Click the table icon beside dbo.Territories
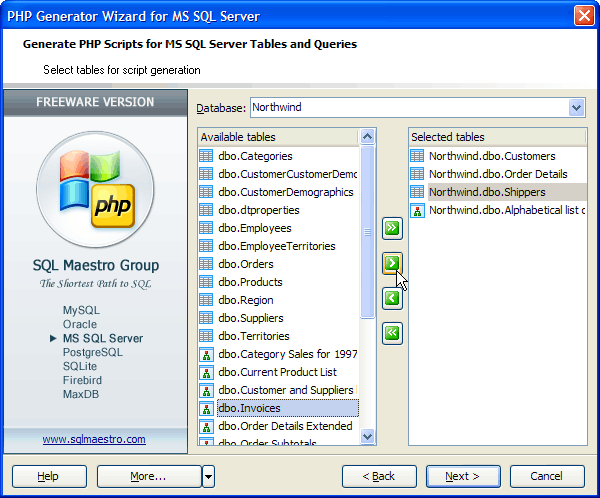Viewport: 600px width, 498px height. 206,336
